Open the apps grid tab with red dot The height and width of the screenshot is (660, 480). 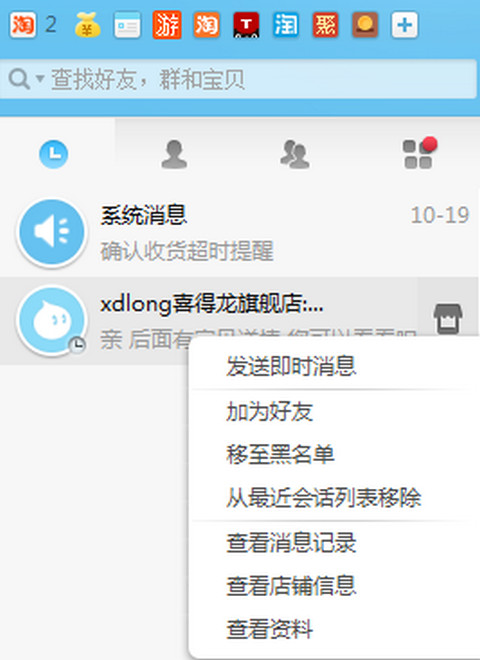[x=419, y=153]
